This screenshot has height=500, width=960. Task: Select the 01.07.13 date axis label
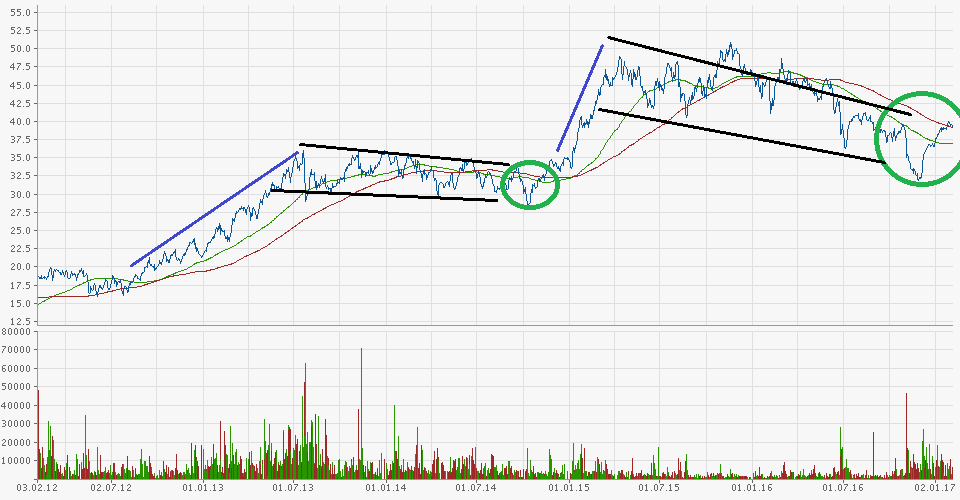click(x=293, y=488)
